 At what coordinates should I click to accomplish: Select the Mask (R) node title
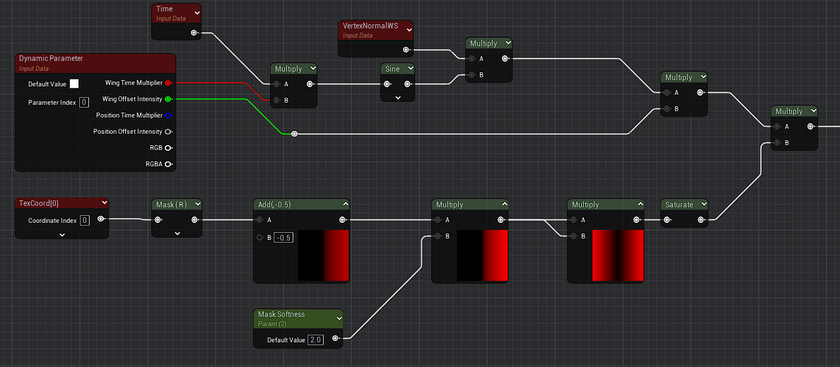tap(171, 205)
